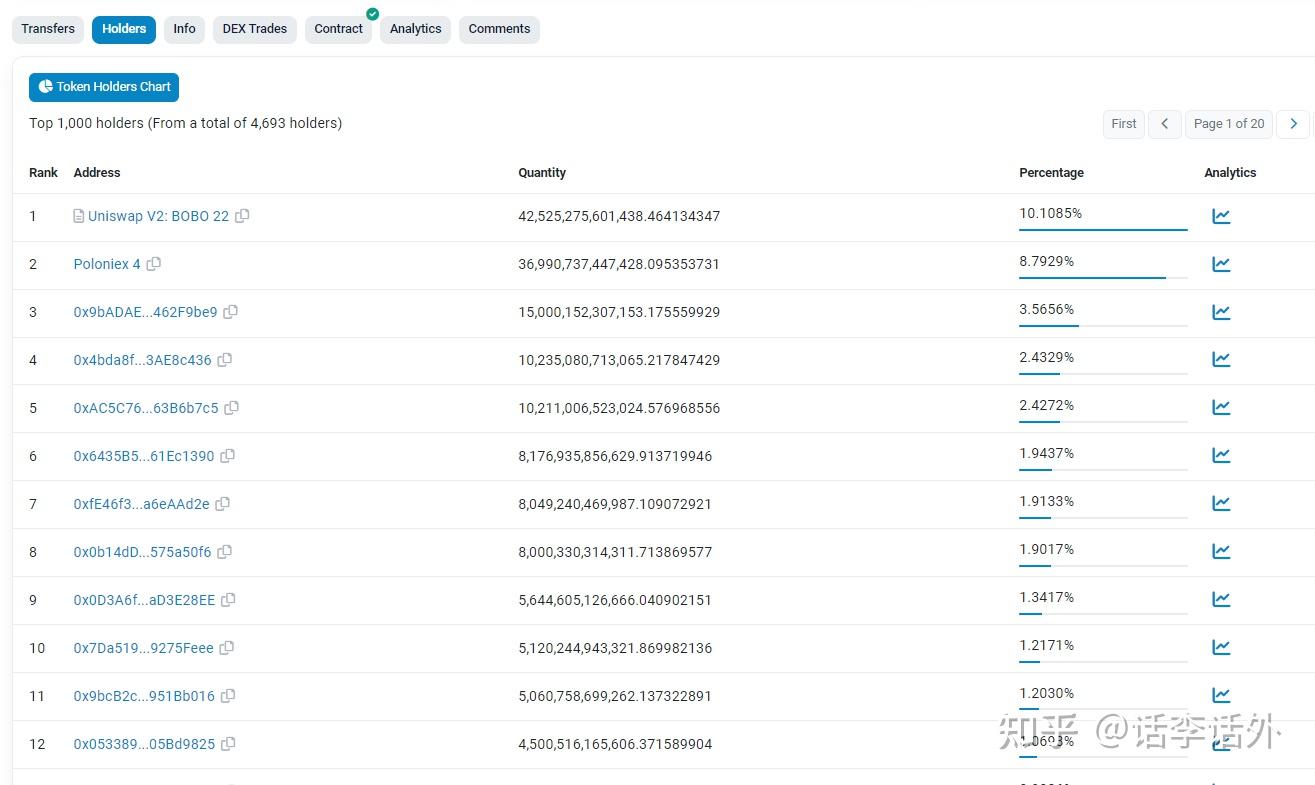Open address link 0x9bcB2c...951Bb016
Screen dimensions: 1315x785
pyautogui.click(x=144, y=696)
